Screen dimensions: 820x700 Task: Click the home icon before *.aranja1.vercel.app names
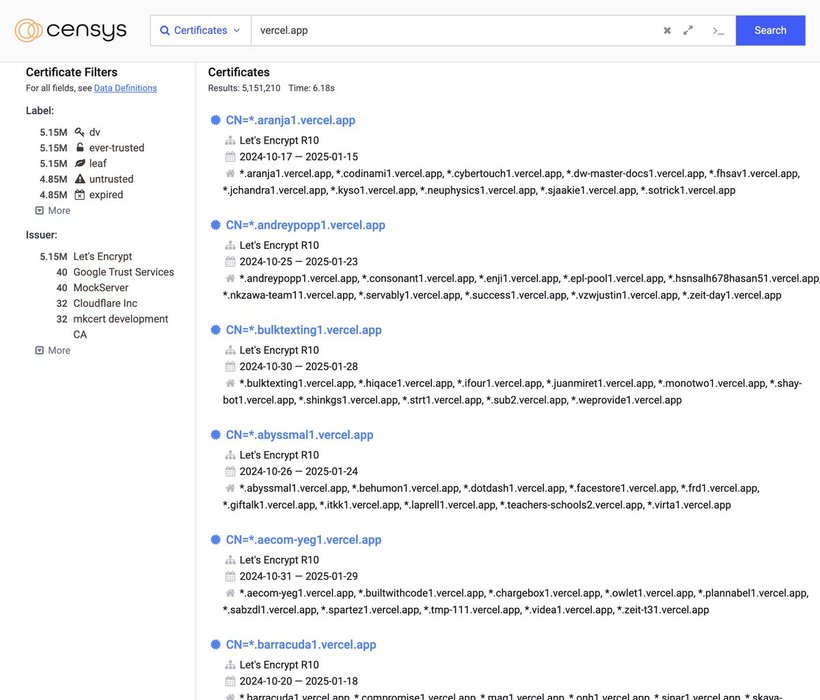point(230,173)
